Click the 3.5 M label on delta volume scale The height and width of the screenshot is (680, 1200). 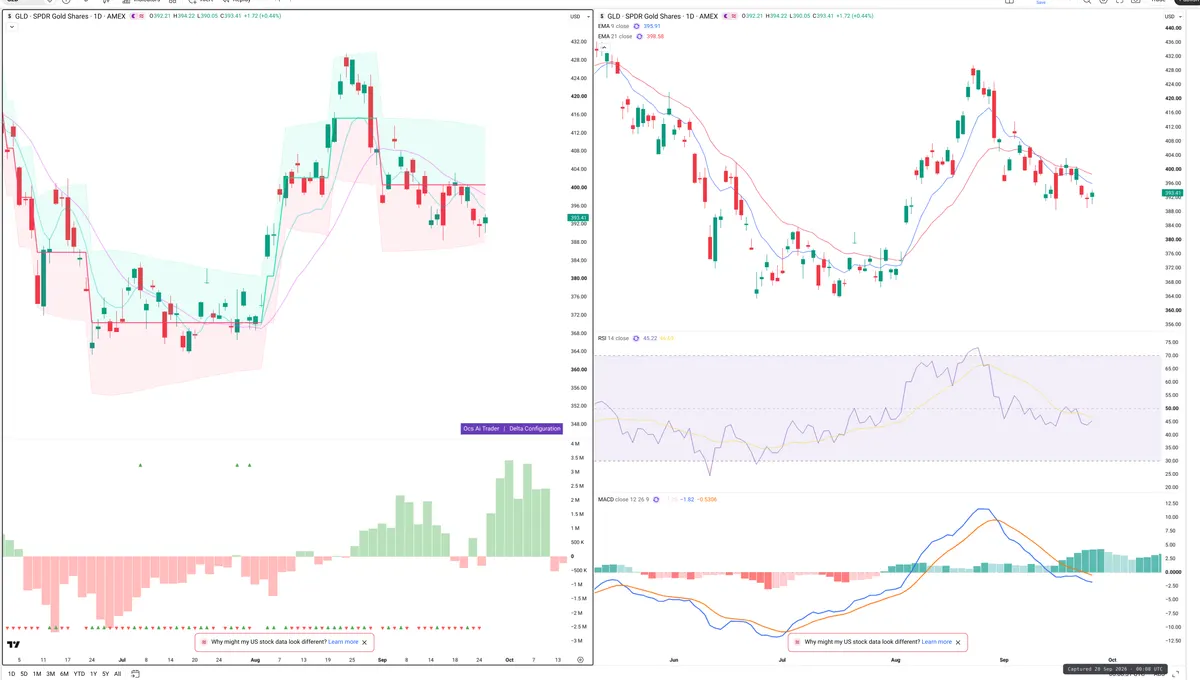577,457
